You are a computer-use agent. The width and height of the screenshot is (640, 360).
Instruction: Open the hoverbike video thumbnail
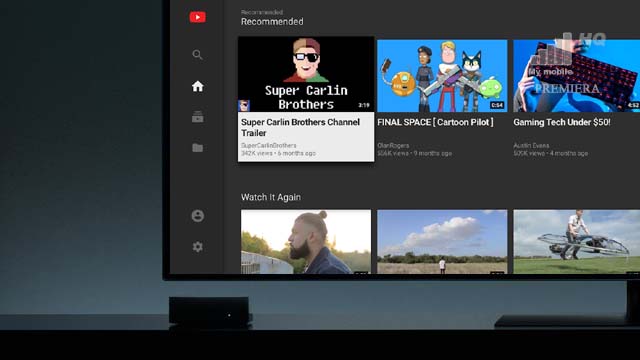576,242
